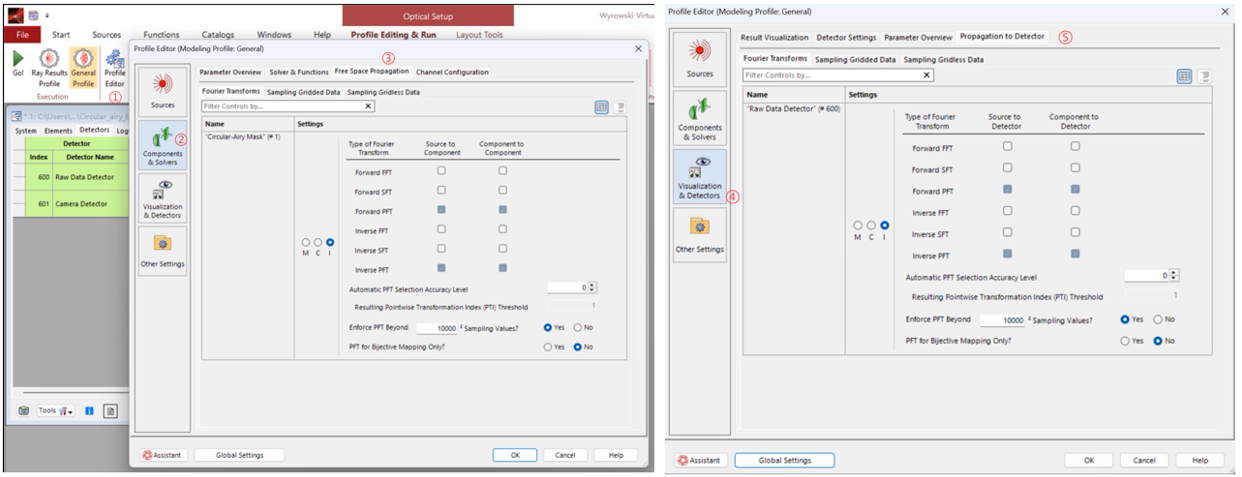The height and width of the screenshot is (477, 1242).
Task: Select the Ray Results Profile icon
Action: pos(49,63)
